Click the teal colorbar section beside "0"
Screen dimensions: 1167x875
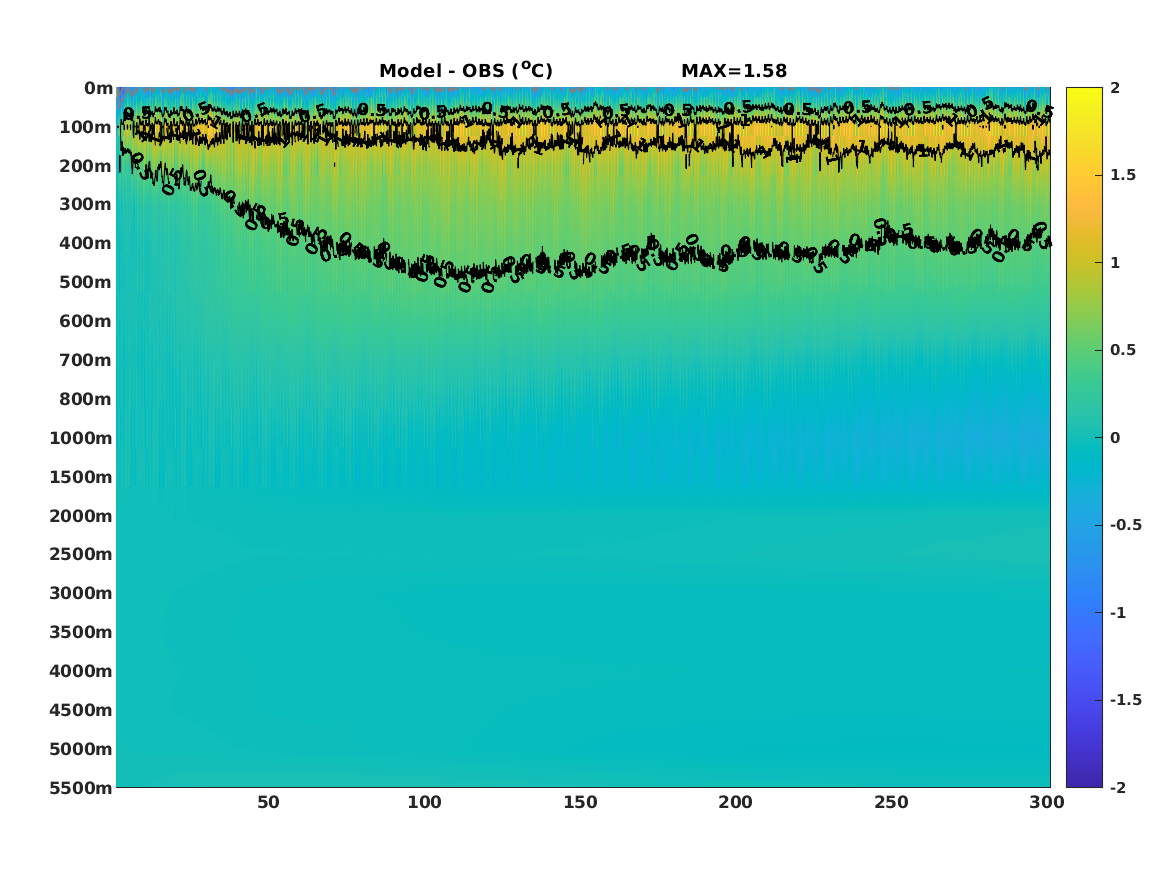pyautogui.click(x=1084, y=438)
